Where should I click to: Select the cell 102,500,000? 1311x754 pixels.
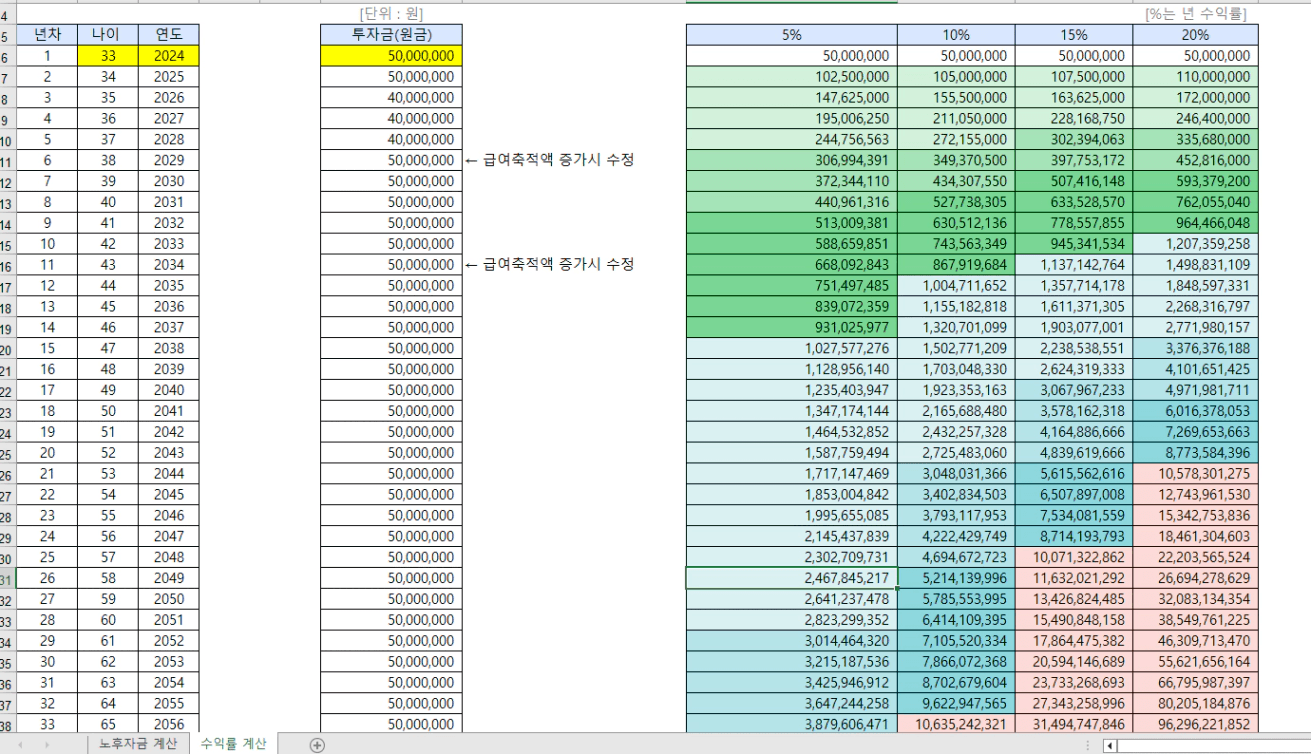click(x=792, y=77)
